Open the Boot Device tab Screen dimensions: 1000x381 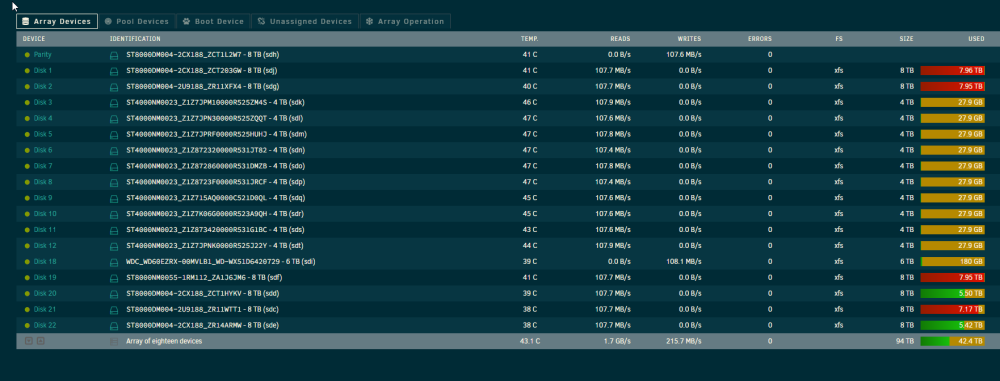click(x=213, y=22)
